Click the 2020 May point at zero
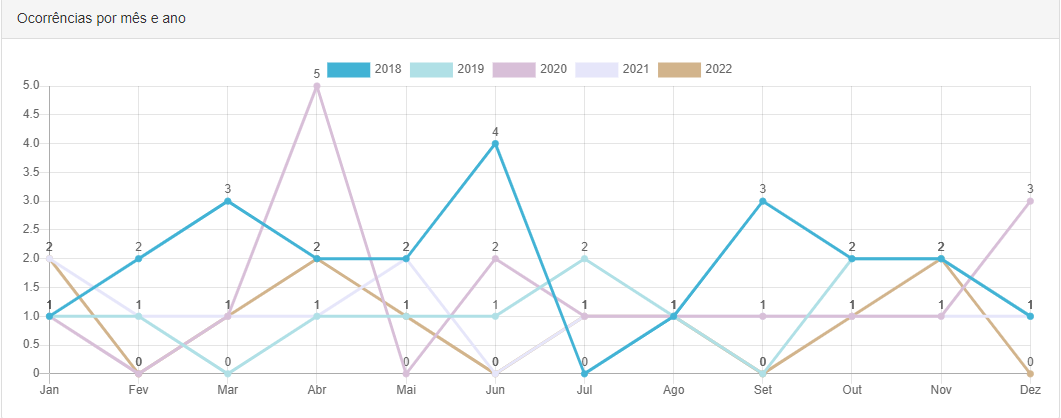The height and width of the screenshot is (418, 1061). click(x=406, y=374)
